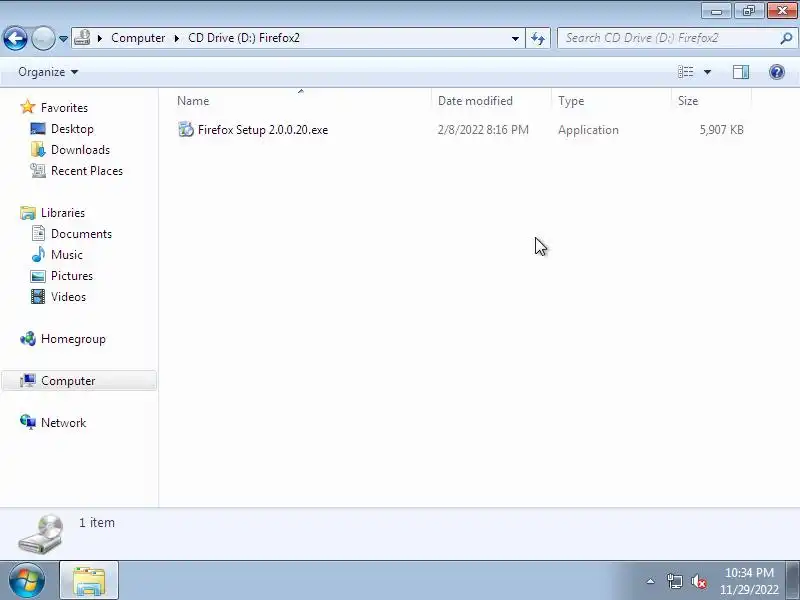Open Recent Places from Favorites

[87, 170]
